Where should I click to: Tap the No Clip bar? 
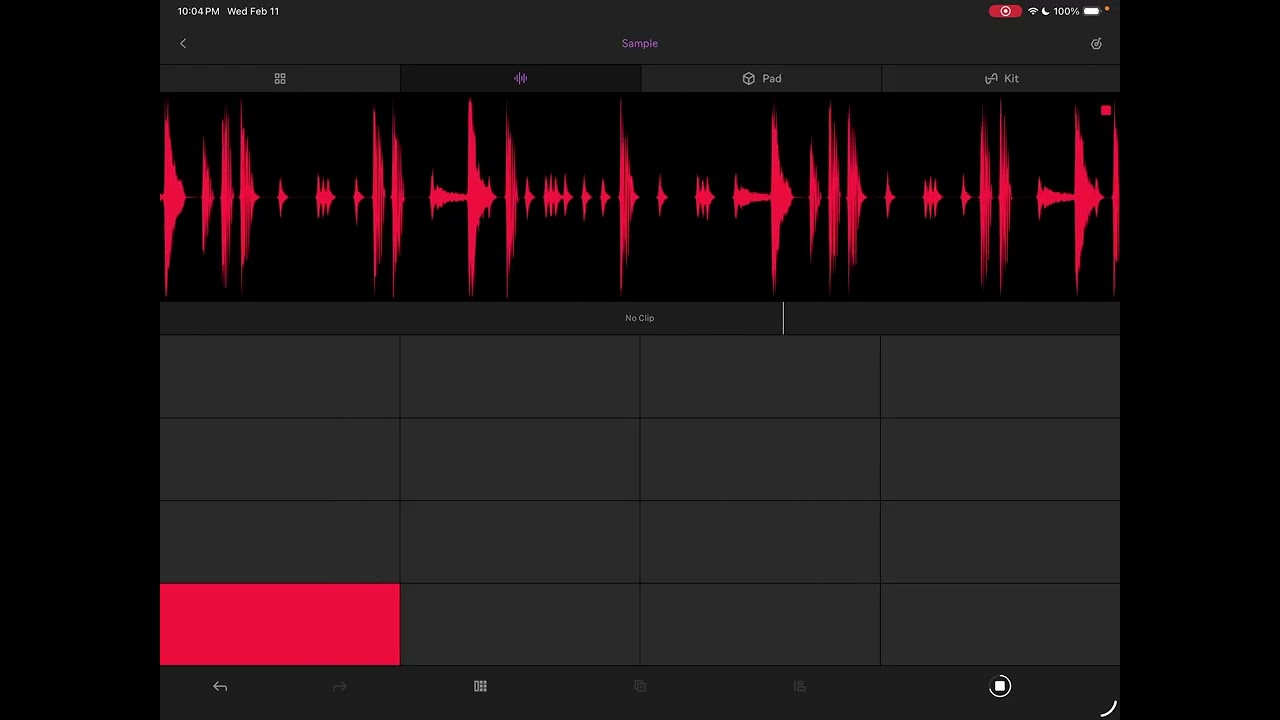(640, 318)
